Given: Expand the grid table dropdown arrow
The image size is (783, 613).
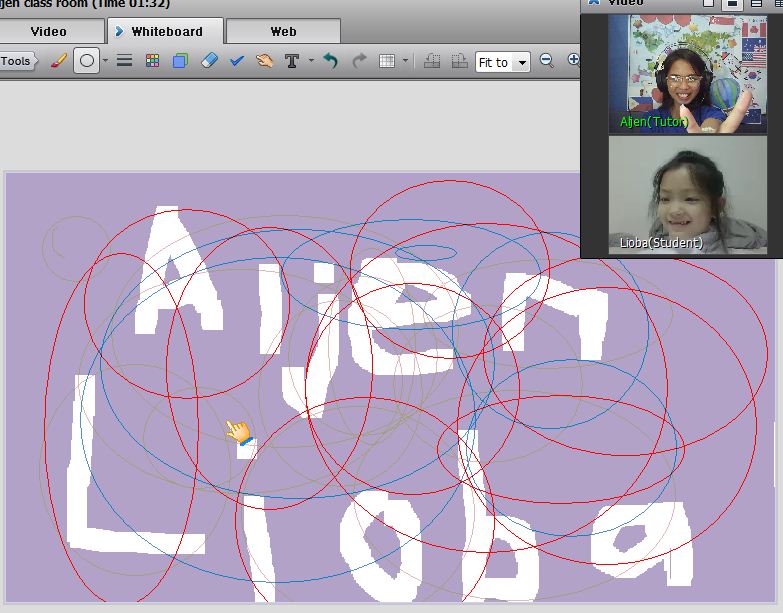Looking at the screenshot, I should (x=405, y=61).
